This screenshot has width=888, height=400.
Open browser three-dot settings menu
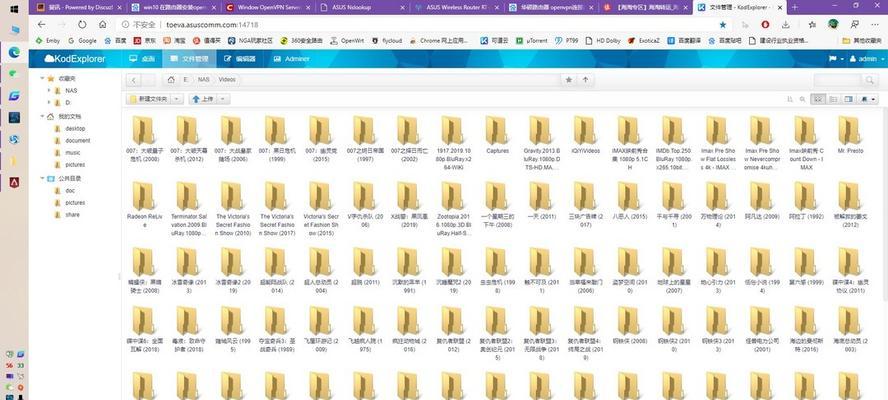874,25
